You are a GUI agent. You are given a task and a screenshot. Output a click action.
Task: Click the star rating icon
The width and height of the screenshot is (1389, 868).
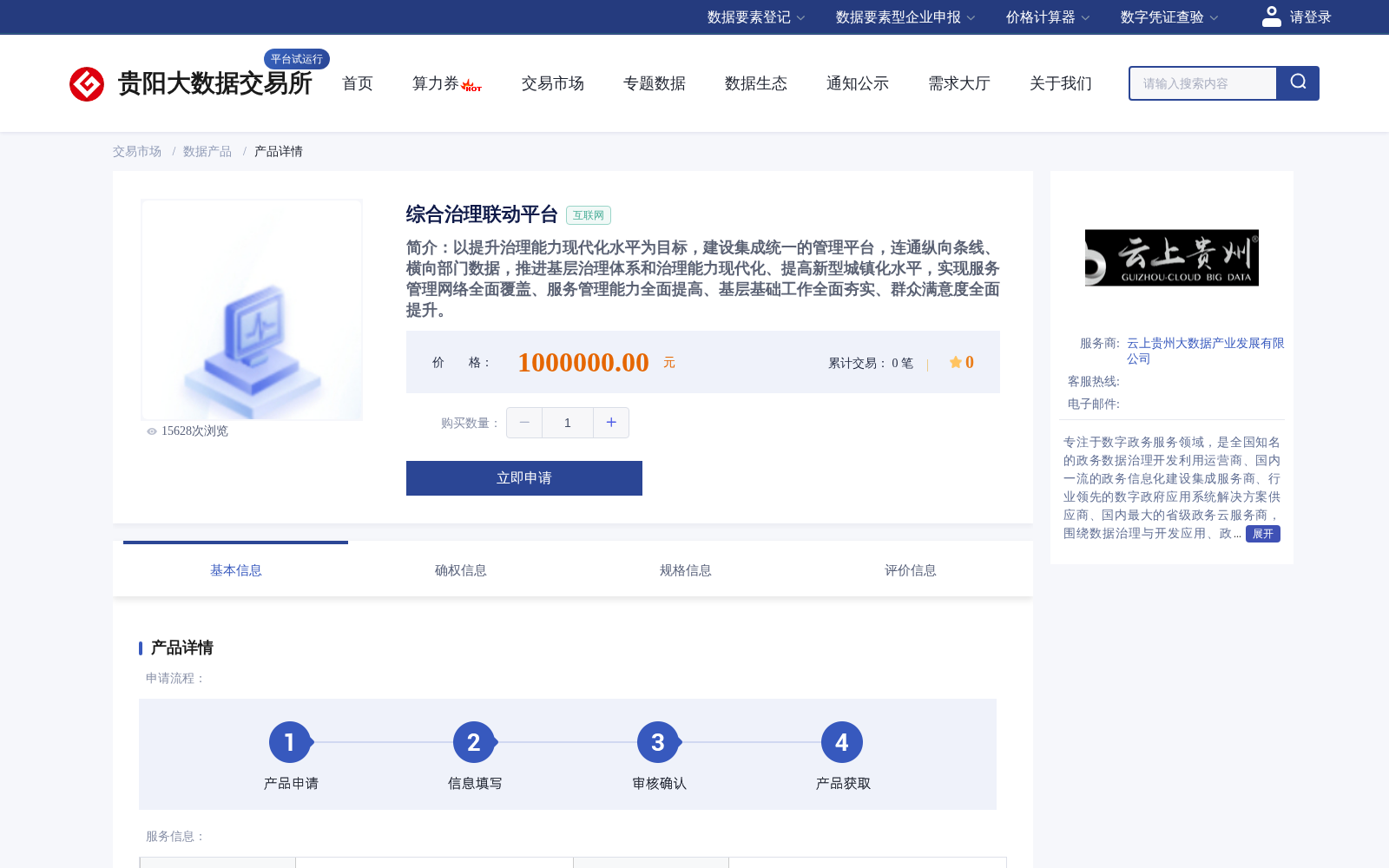tap(955, 362)
